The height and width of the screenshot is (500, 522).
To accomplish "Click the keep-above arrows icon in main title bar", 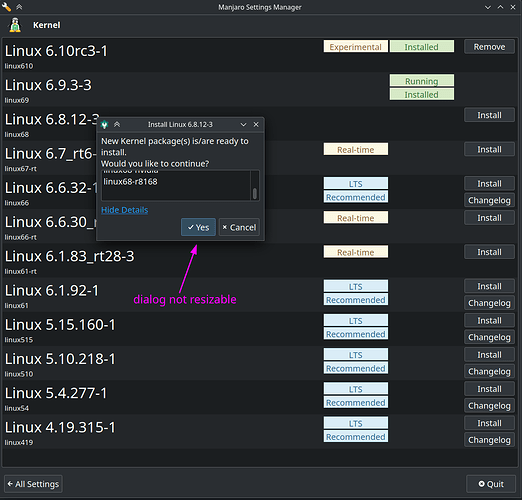I will [x=19, y=7].
